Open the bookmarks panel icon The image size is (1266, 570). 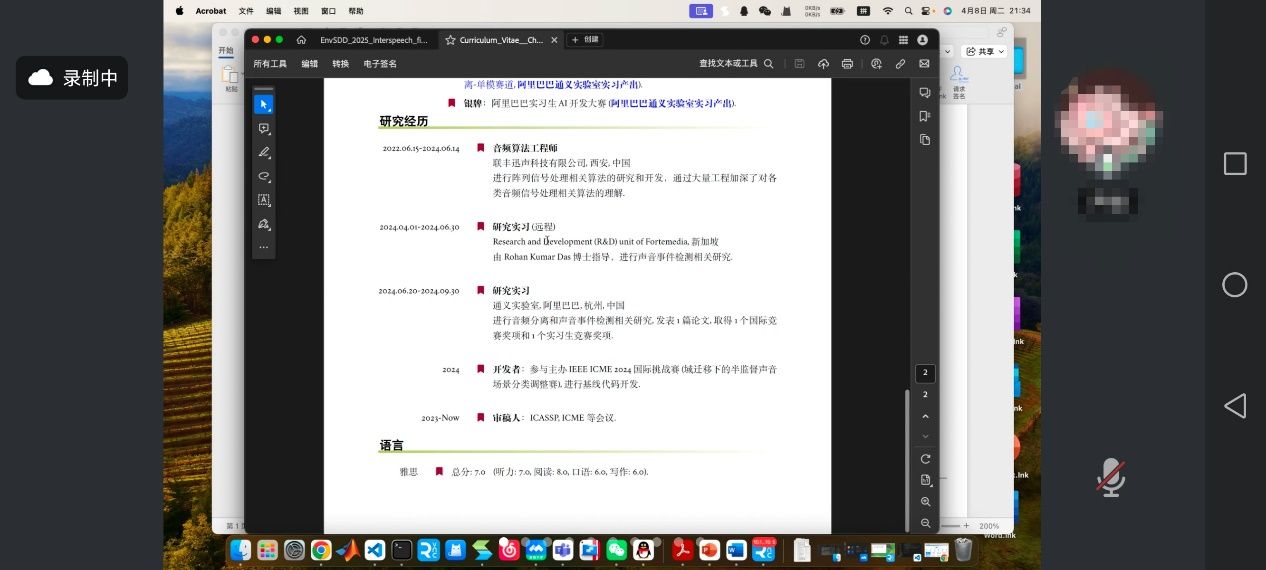(925, 116)
